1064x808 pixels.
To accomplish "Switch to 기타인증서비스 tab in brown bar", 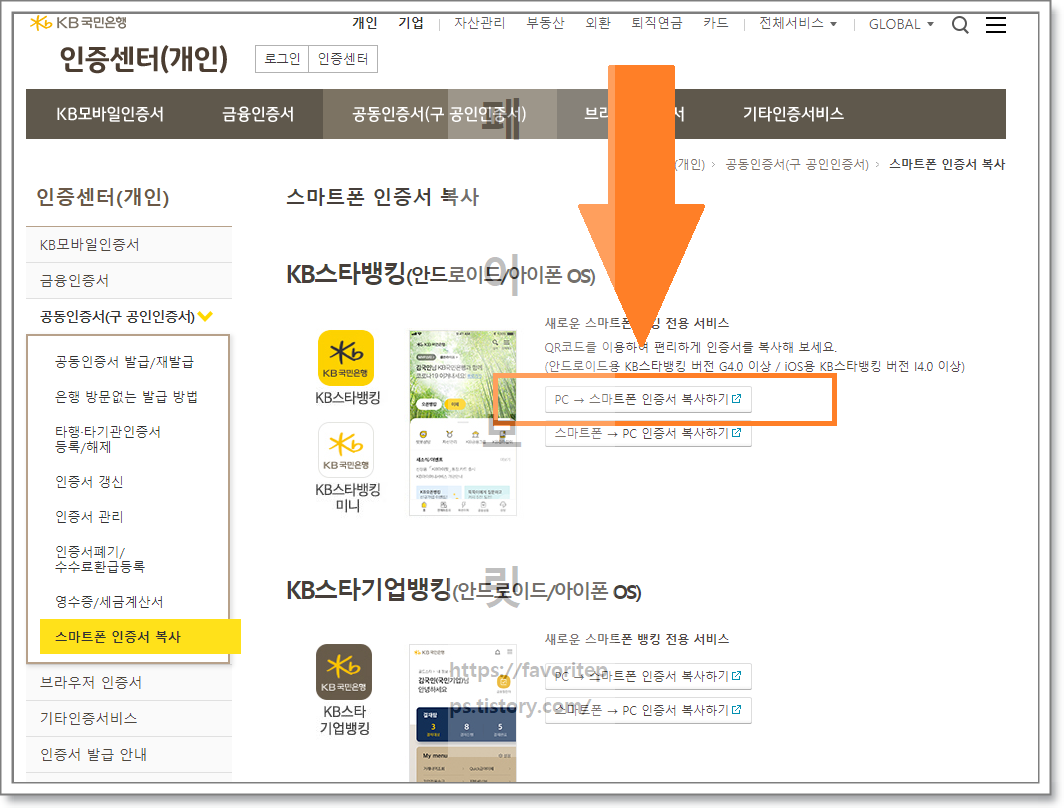I will pos(793,114).
